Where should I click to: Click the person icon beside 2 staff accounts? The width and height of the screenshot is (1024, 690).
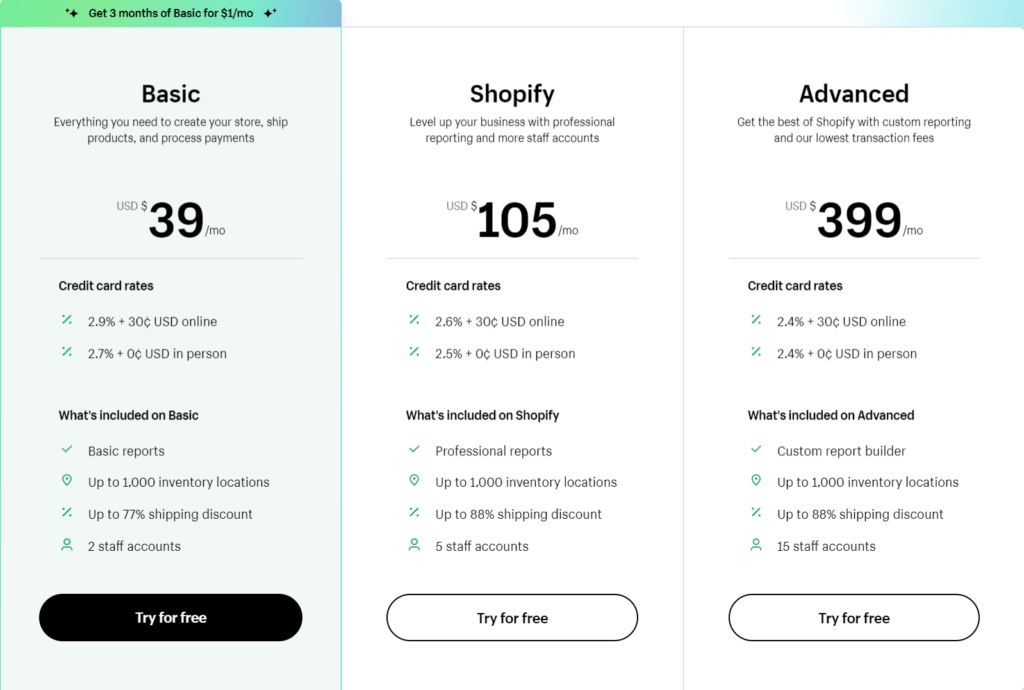point(67,544)
